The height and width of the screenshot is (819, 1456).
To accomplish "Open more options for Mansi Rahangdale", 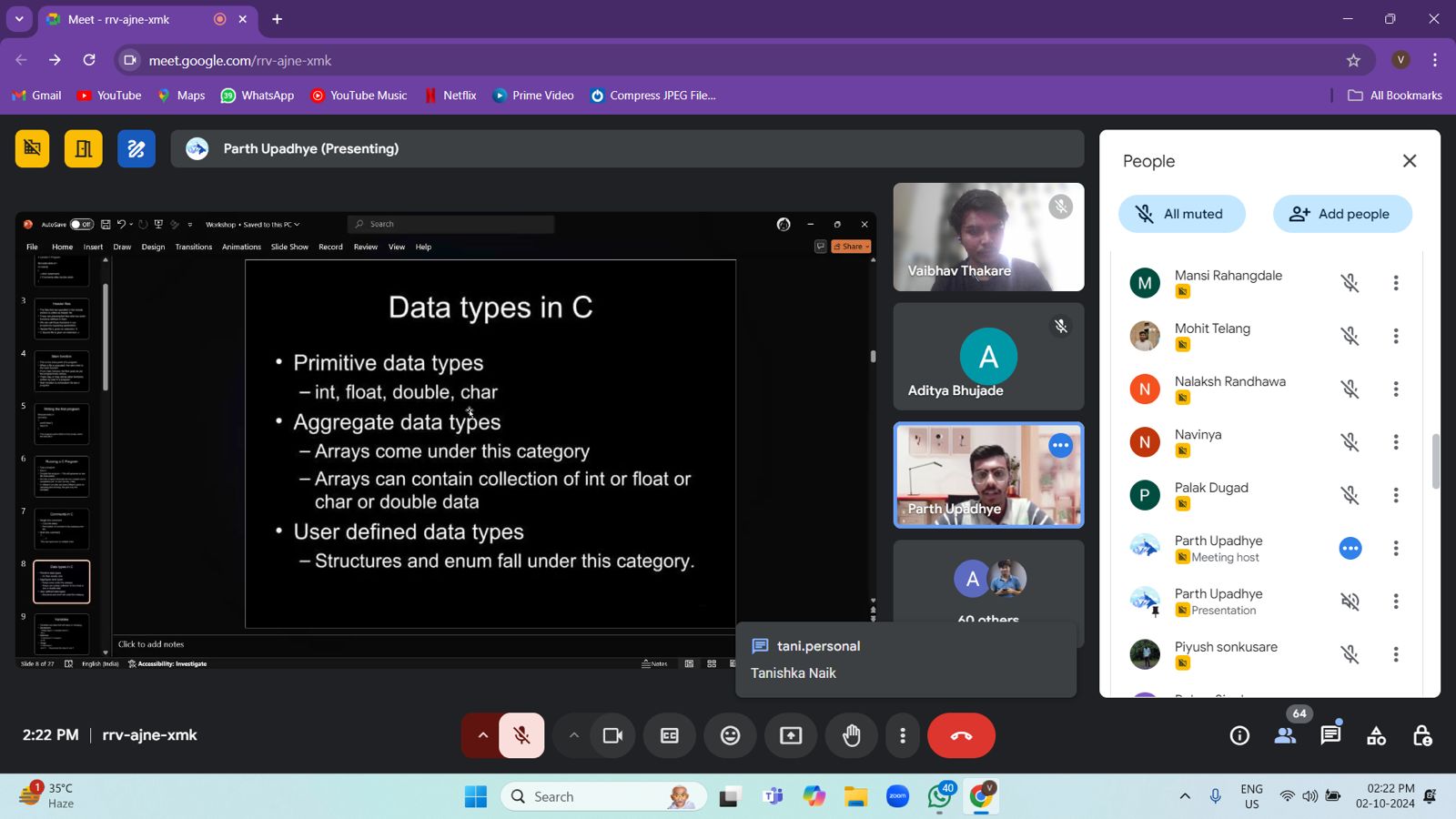I will point(1395,283).
